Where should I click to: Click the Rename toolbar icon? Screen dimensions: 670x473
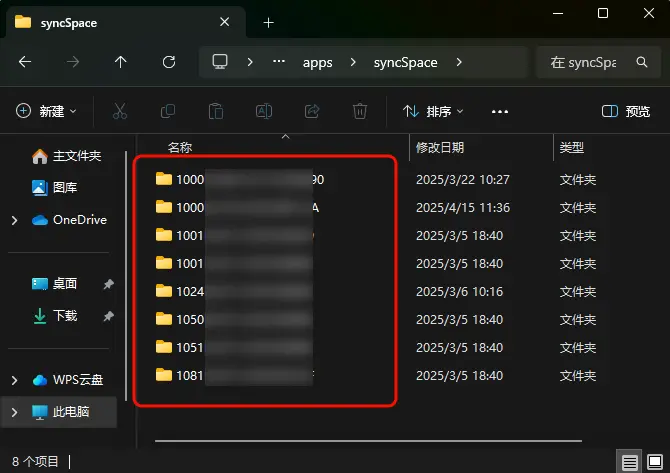click(x=264, y=111)
